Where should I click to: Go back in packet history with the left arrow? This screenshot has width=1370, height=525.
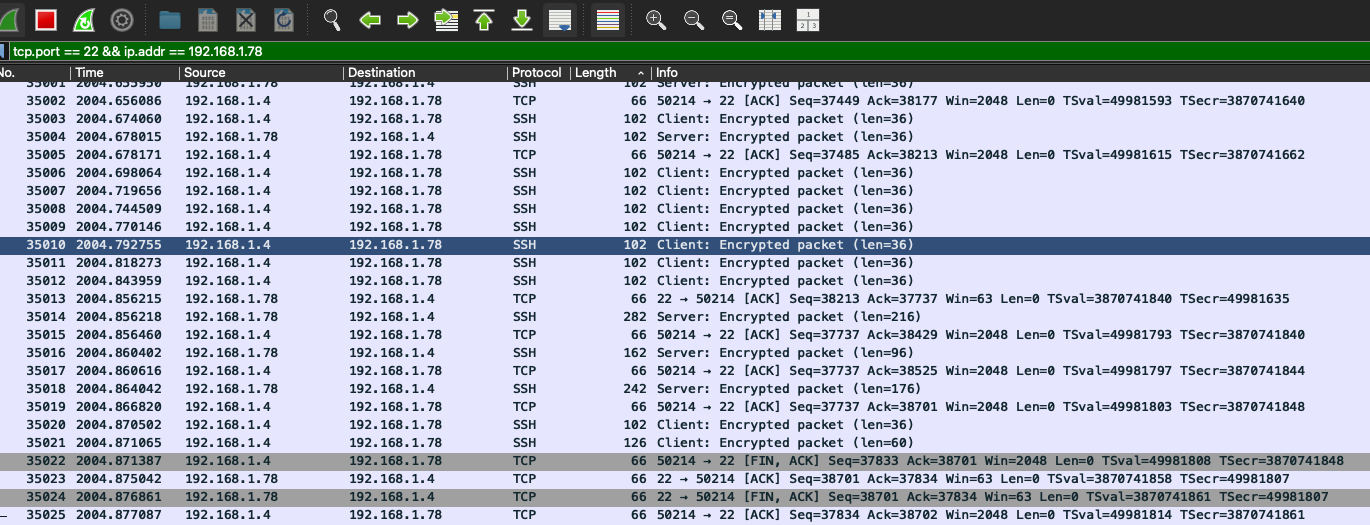tap(370, 19)
